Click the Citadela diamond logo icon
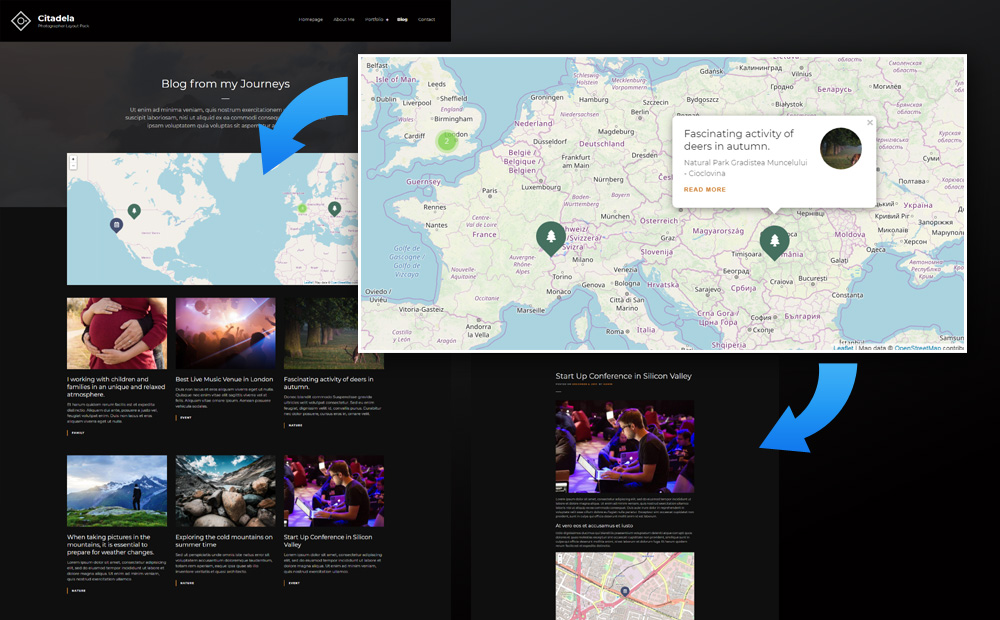The height and width of the screenshot is (620, 1000). point(20,20)
